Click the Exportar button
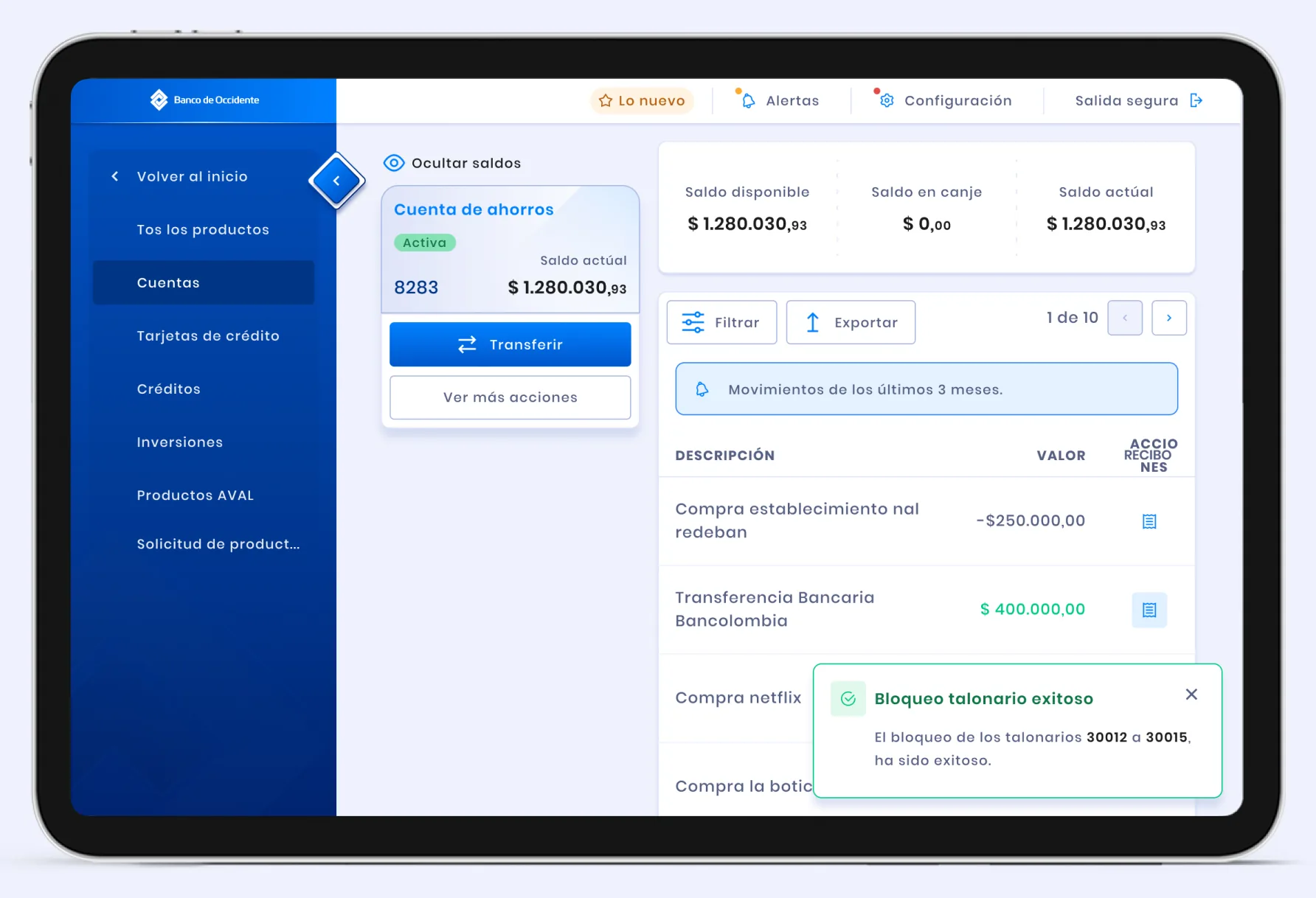The height and width of the screenshot is (898, 1316). (851, 322)
